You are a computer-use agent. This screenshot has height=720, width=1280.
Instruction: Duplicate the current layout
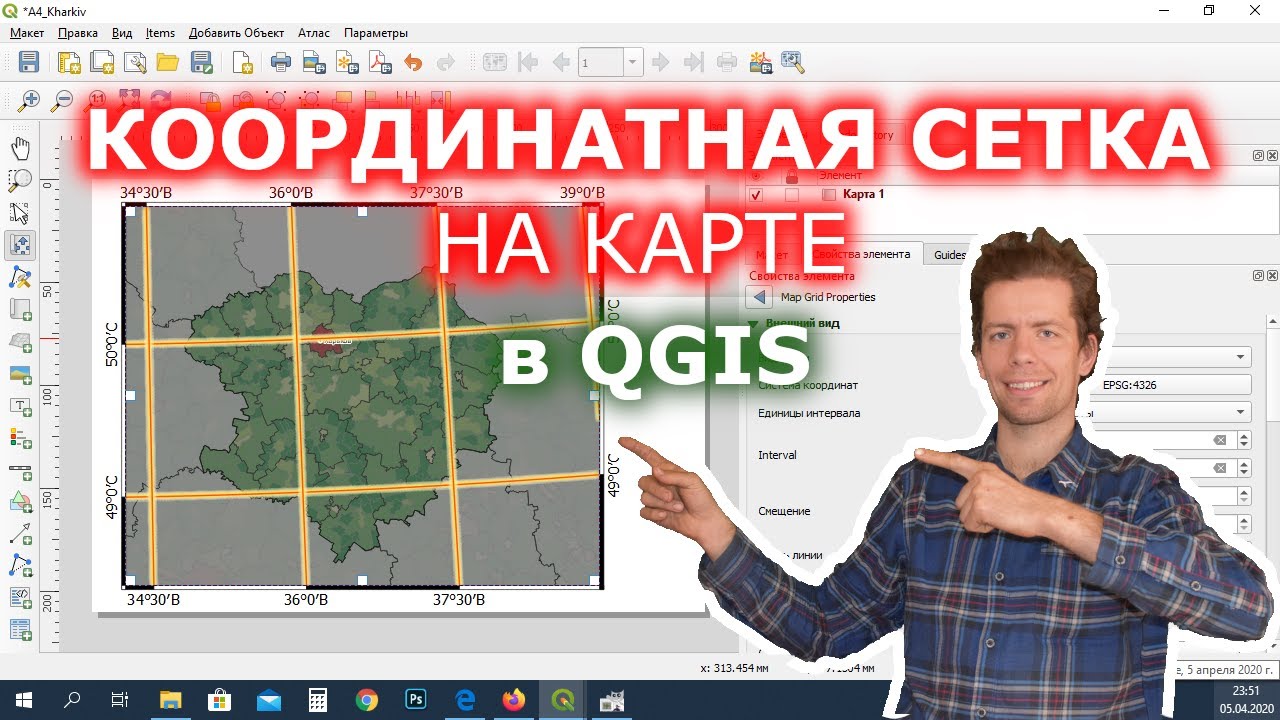point(102,62)
